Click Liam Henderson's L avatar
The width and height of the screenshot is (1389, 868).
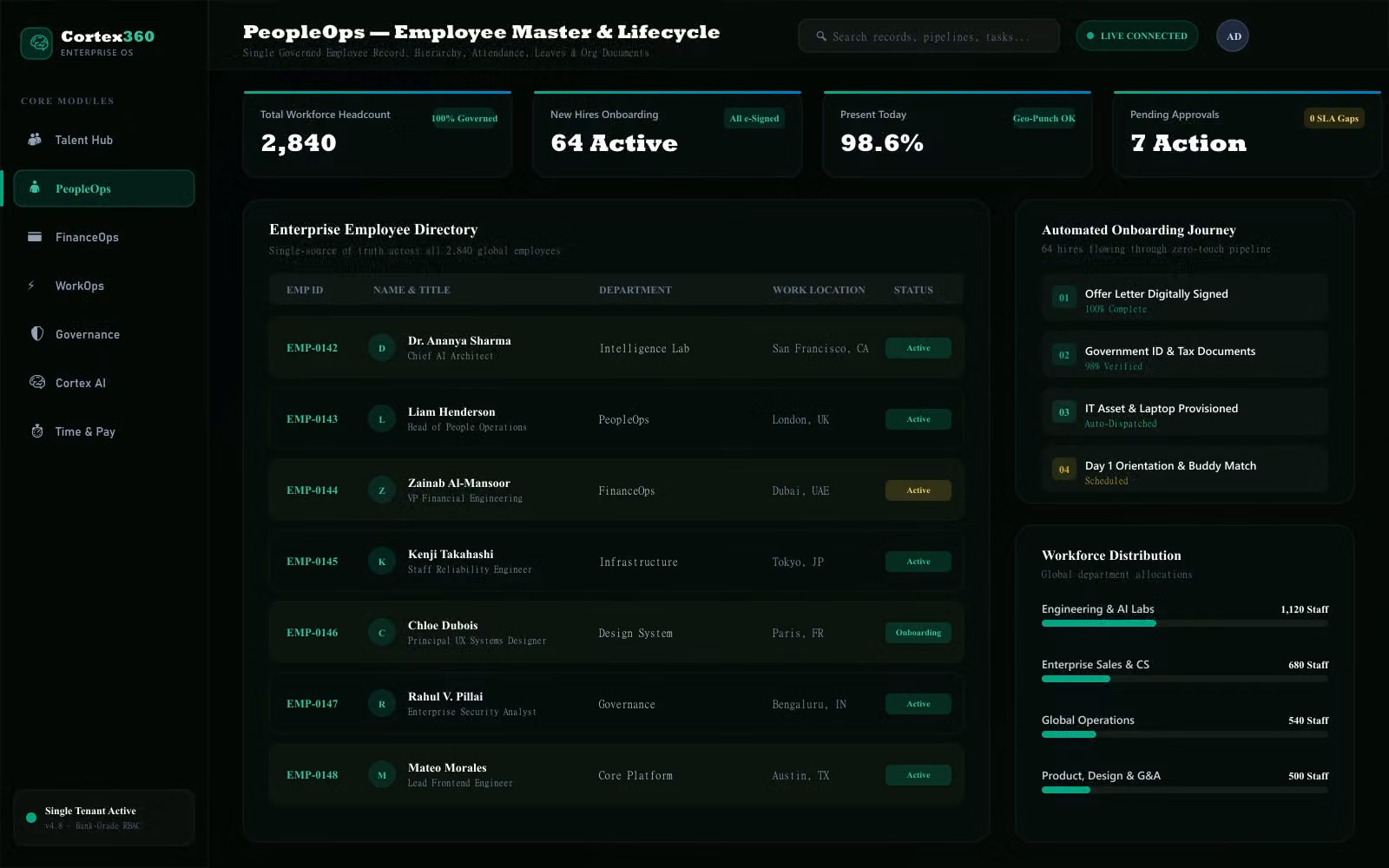click(382, 419)
